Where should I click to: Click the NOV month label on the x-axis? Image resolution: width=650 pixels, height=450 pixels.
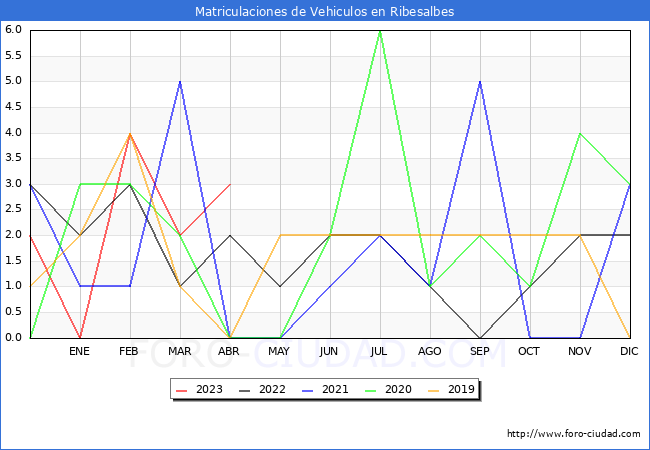point(580,351)
